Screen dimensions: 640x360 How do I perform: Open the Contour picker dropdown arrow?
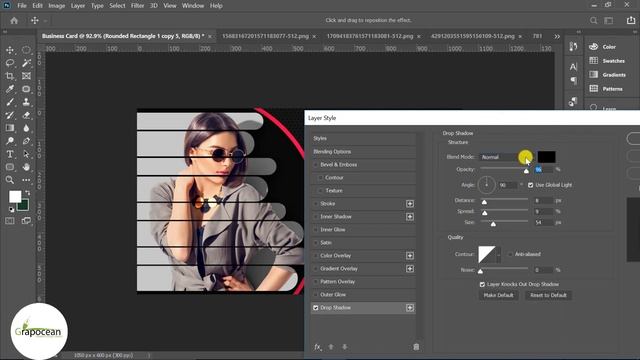(x=498, y=254)
